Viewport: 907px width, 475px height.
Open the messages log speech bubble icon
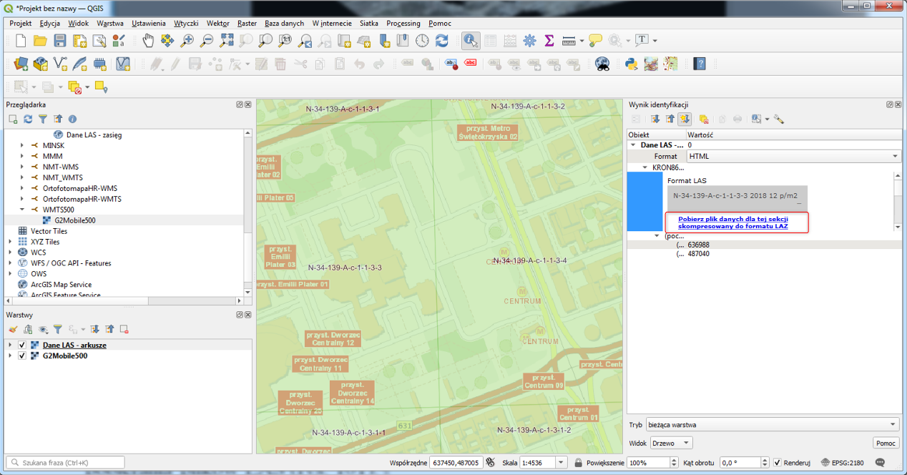(x=880, y=463)
